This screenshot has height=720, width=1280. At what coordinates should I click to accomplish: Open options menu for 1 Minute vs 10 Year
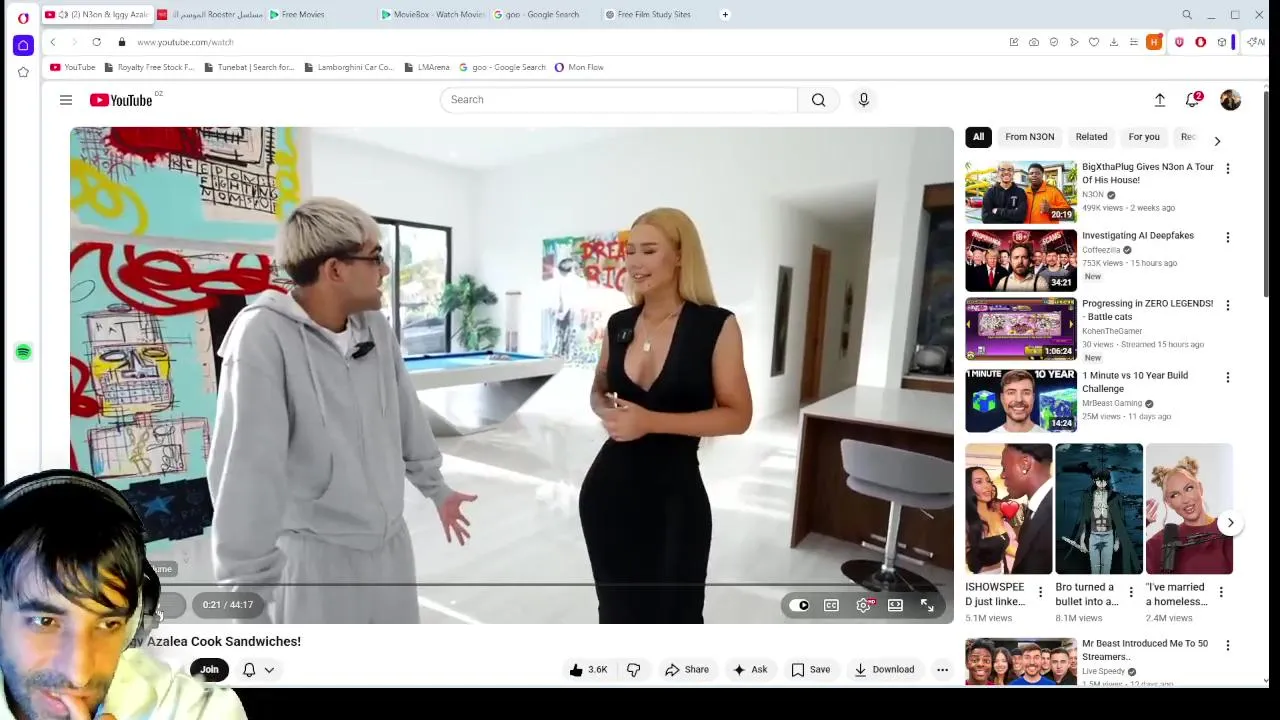tap(1228, 377)
